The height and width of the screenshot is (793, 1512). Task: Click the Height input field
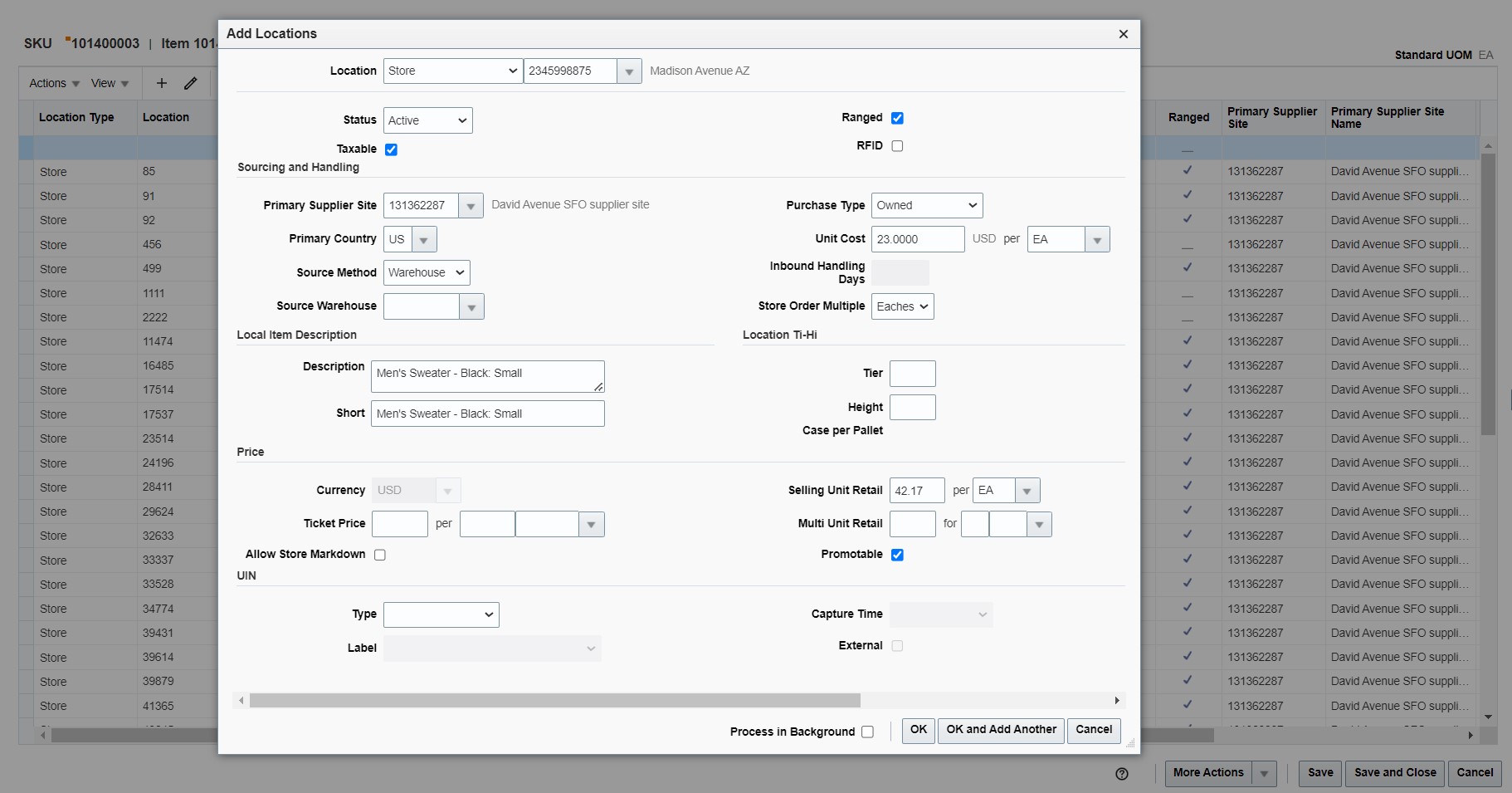click(x=913, y=408)
